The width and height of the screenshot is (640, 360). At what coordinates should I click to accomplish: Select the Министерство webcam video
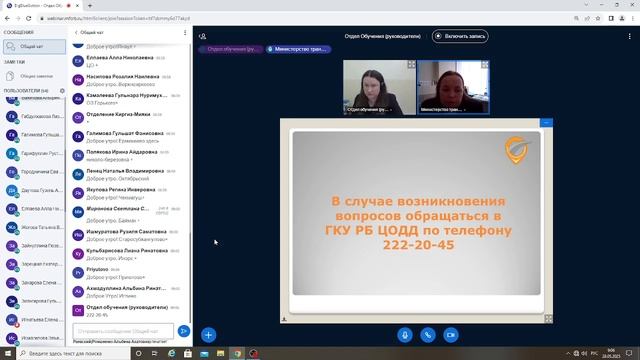click(453, 87)
